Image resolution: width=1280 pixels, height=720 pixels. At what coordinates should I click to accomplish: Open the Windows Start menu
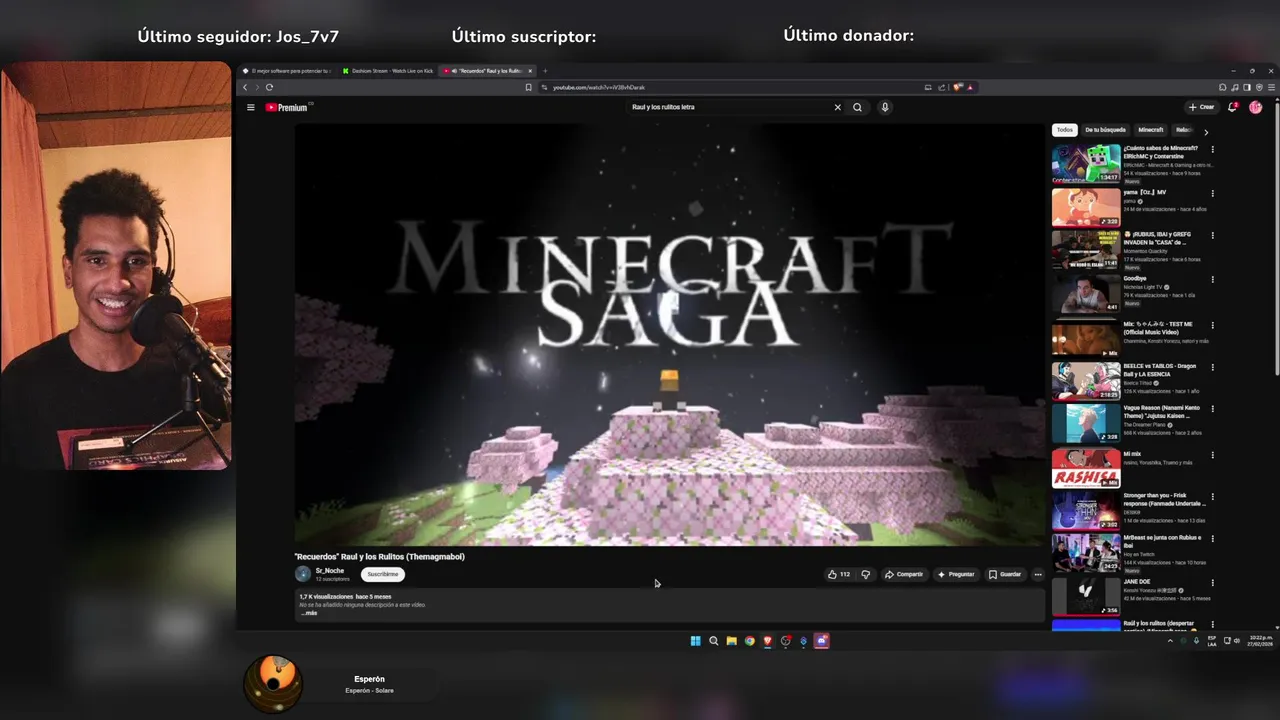pyautogui.click(x=695, y=641)
